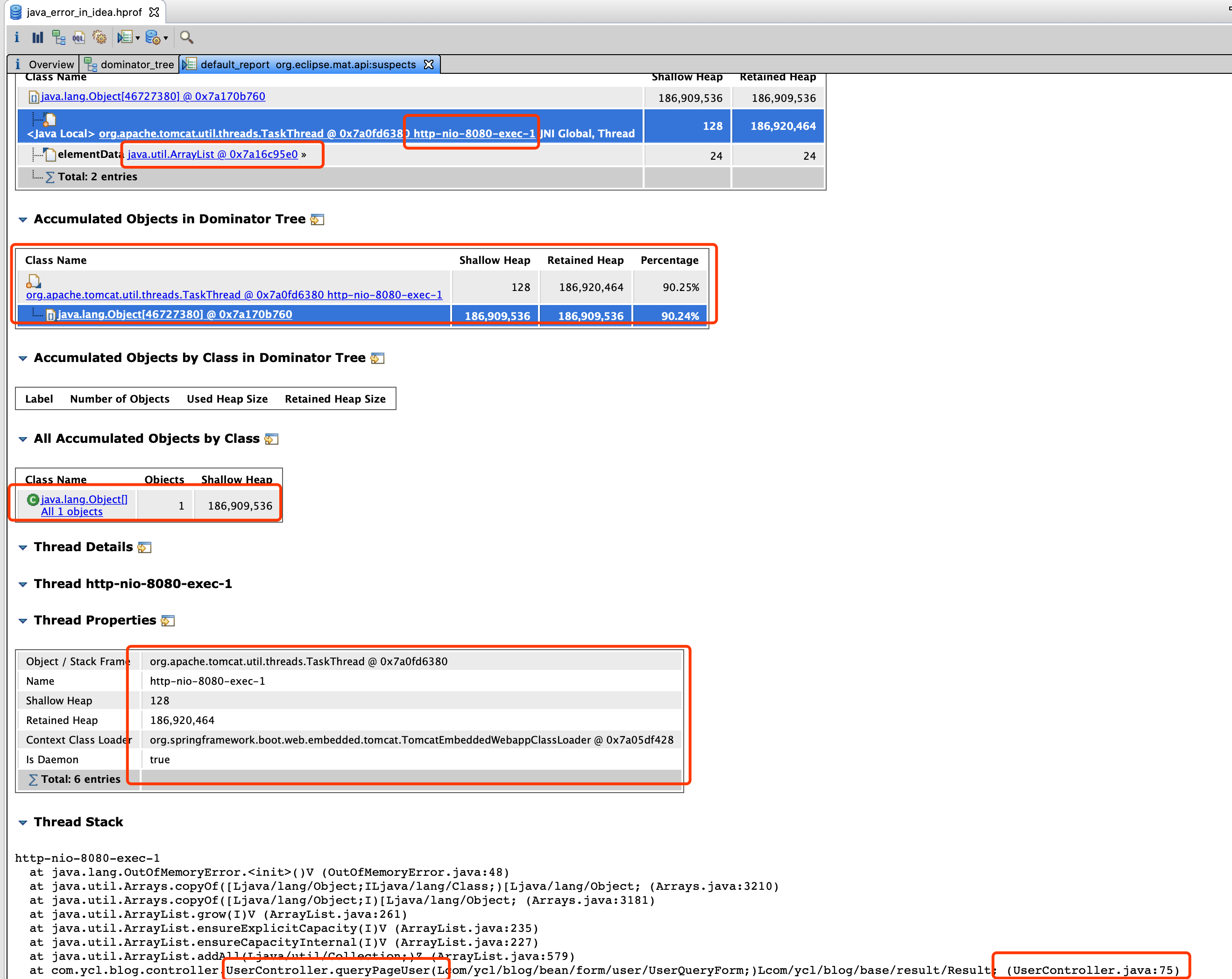Open the Reports dropdown arrow in toolbar

pos(138,38)
